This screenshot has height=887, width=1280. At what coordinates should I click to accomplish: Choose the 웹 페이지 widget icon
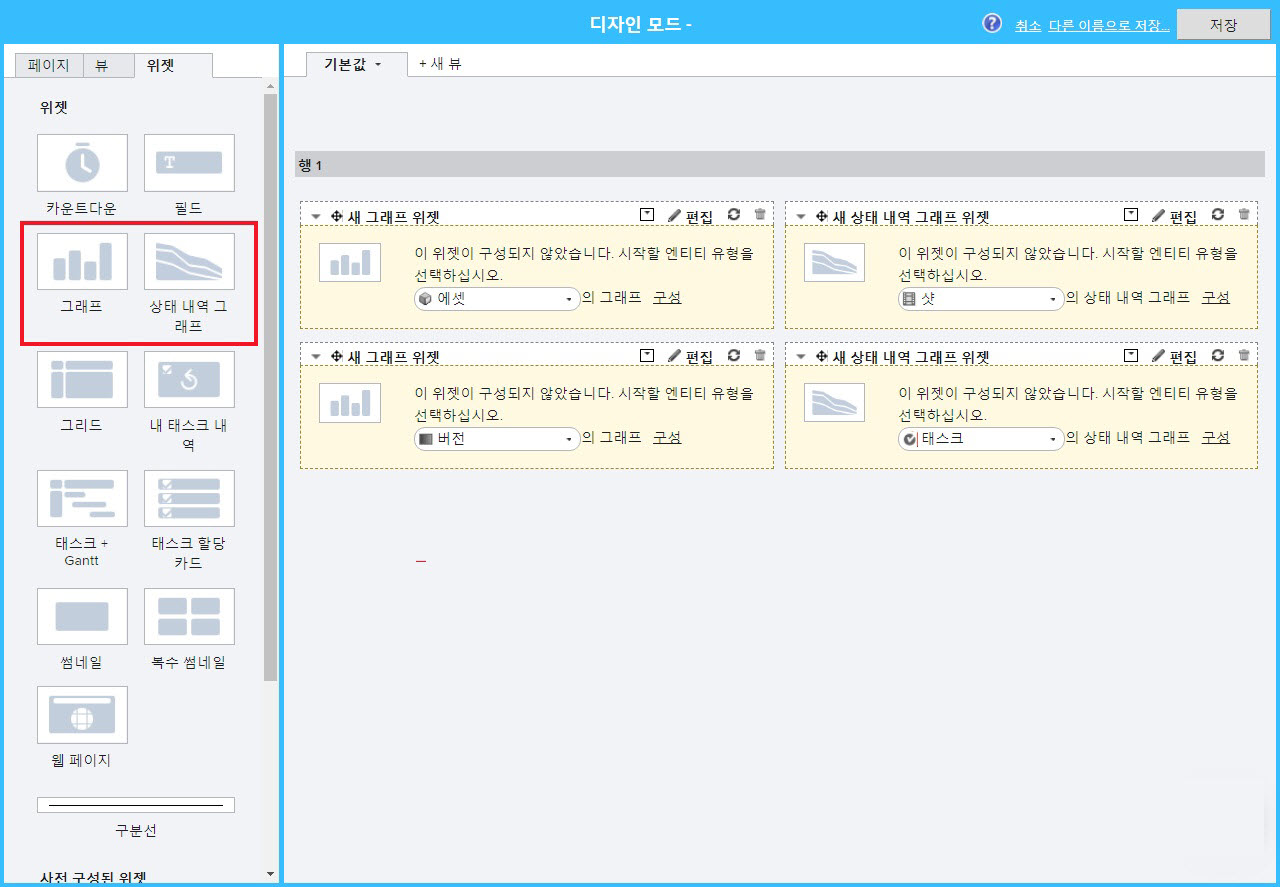click(x=82, y=714)
